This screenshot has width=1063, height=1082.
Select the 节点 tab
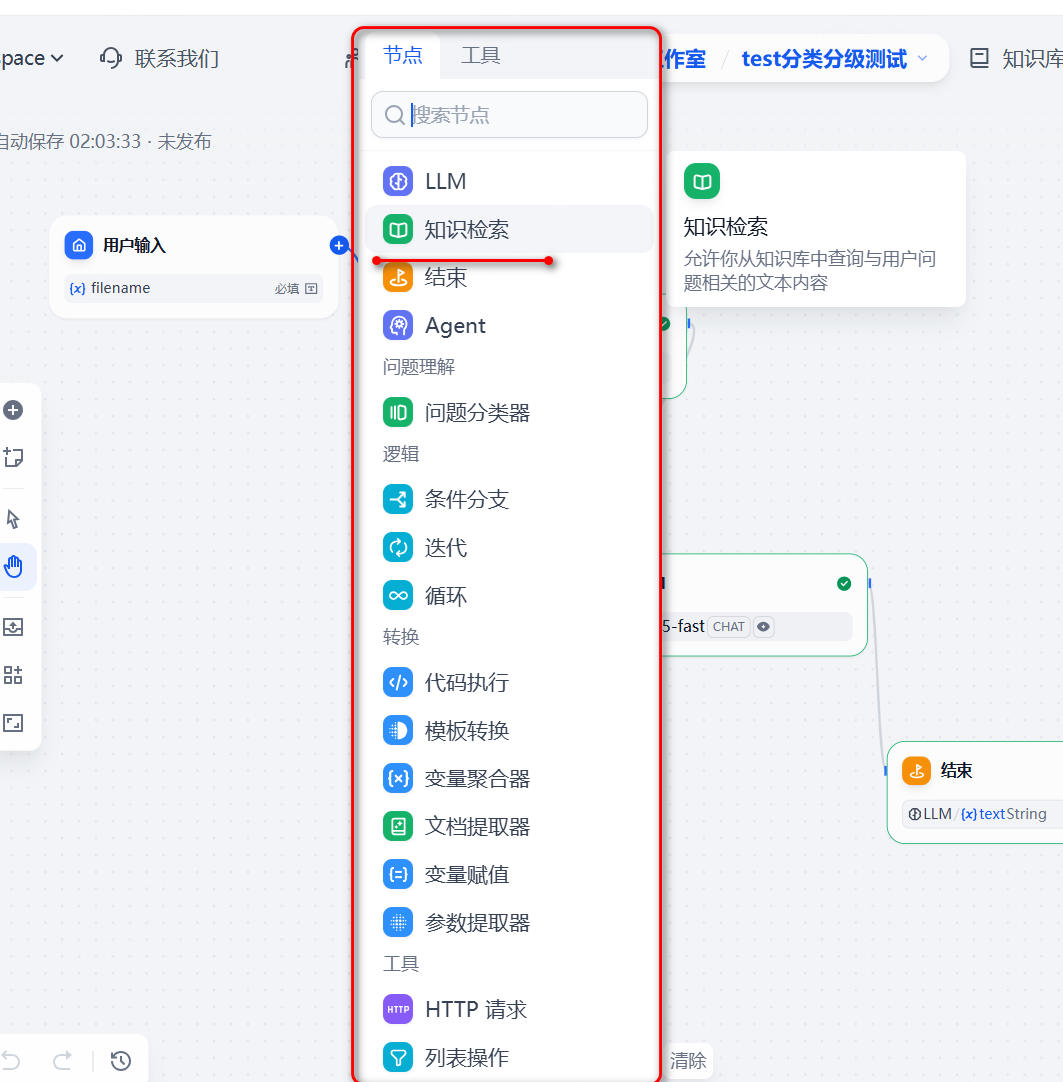[x=403, y=56]
